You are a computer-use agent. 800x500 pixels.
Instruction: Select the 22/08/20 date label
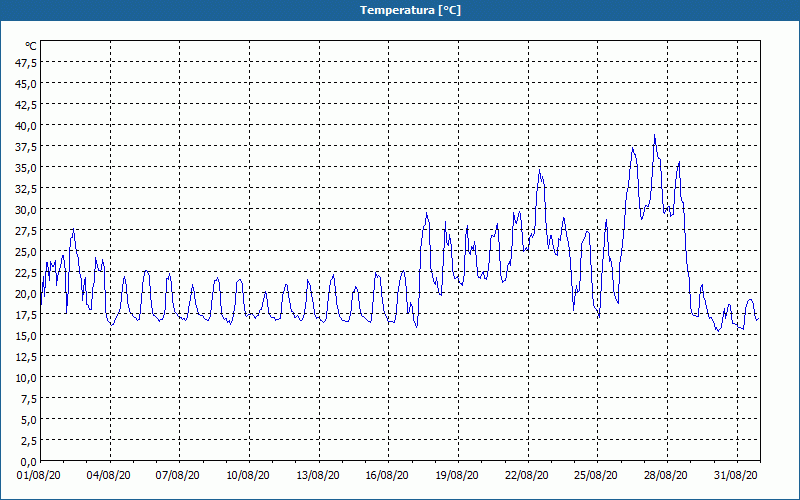point(527,475)
